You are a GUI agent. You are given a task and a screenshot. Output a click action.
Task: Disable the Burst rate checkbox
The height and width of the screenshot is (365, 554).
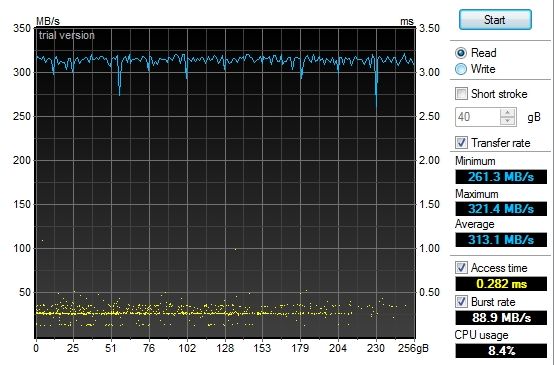(x=461, y=301)
